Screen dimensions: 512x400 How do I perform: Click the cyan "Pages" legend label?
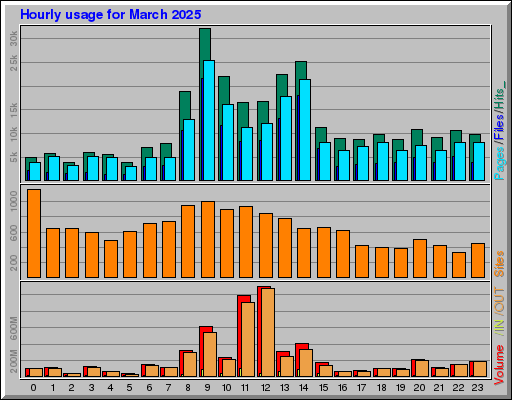pos(499,163)
